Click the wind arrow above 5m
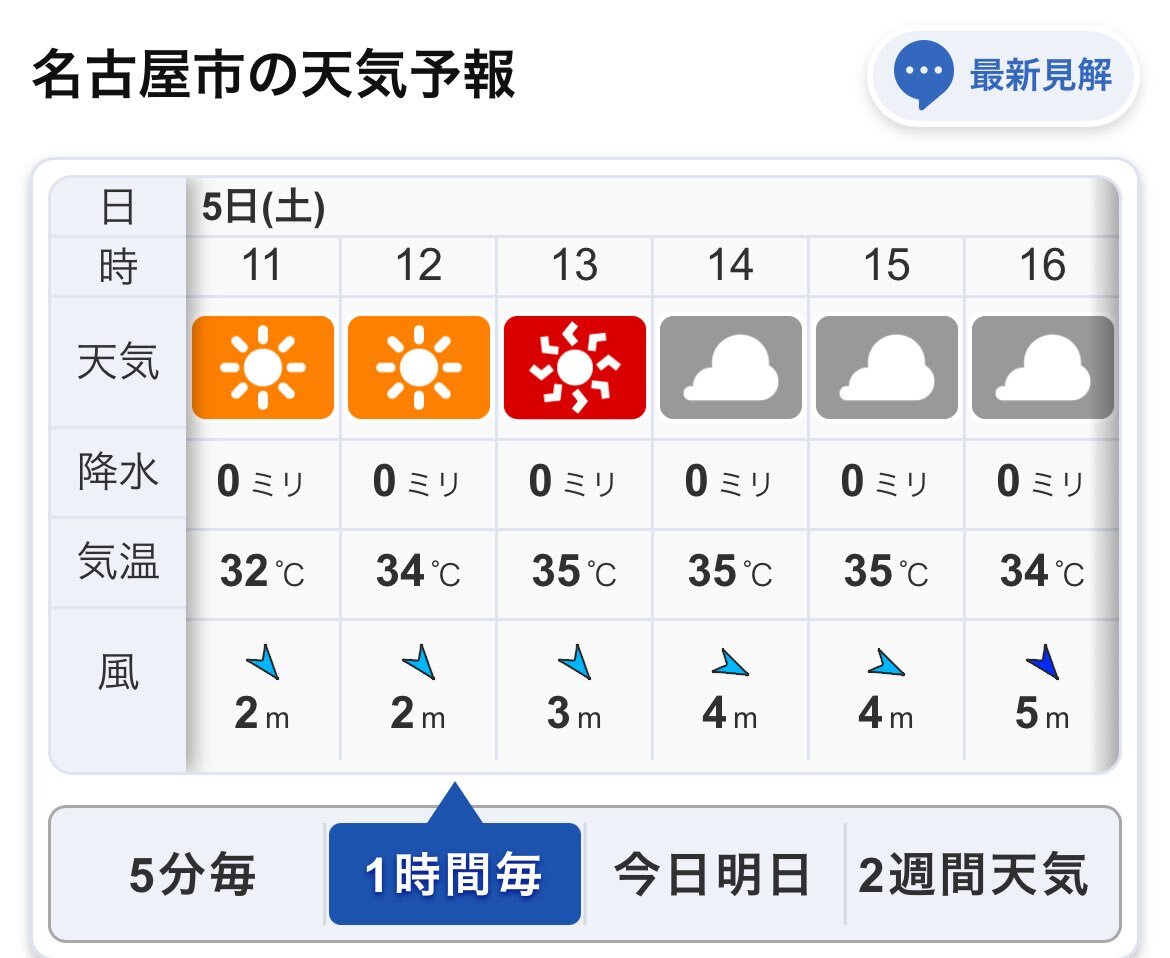The image size is (1170, 958). [1043, 661]
